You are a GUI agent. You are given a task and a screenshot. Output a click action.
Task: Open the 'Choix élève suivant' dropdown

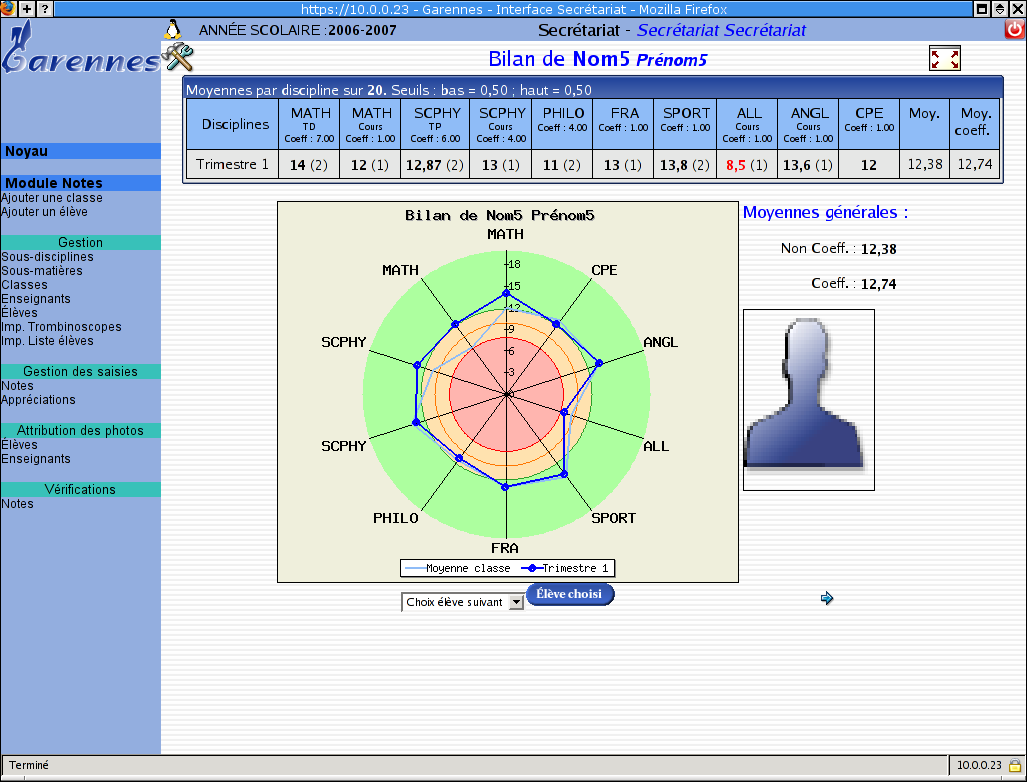click(x=462, y=602)
